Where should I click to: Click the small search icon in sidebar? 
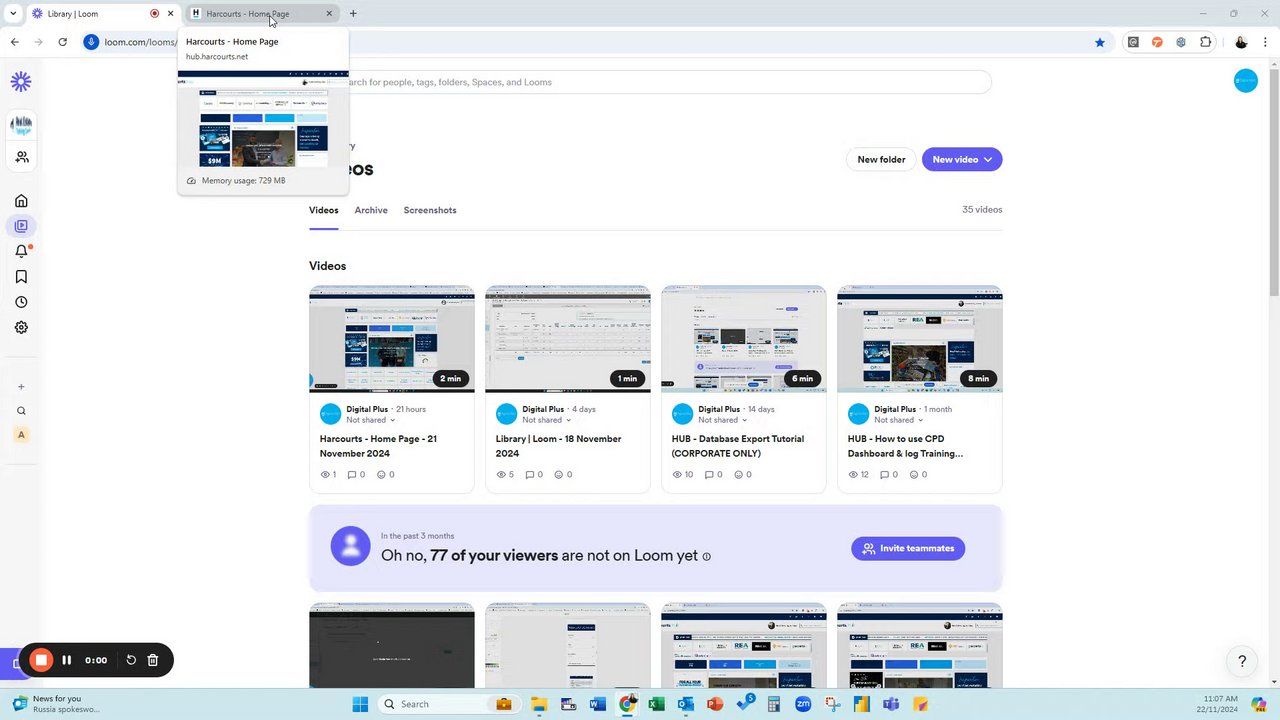click(21, 411)
